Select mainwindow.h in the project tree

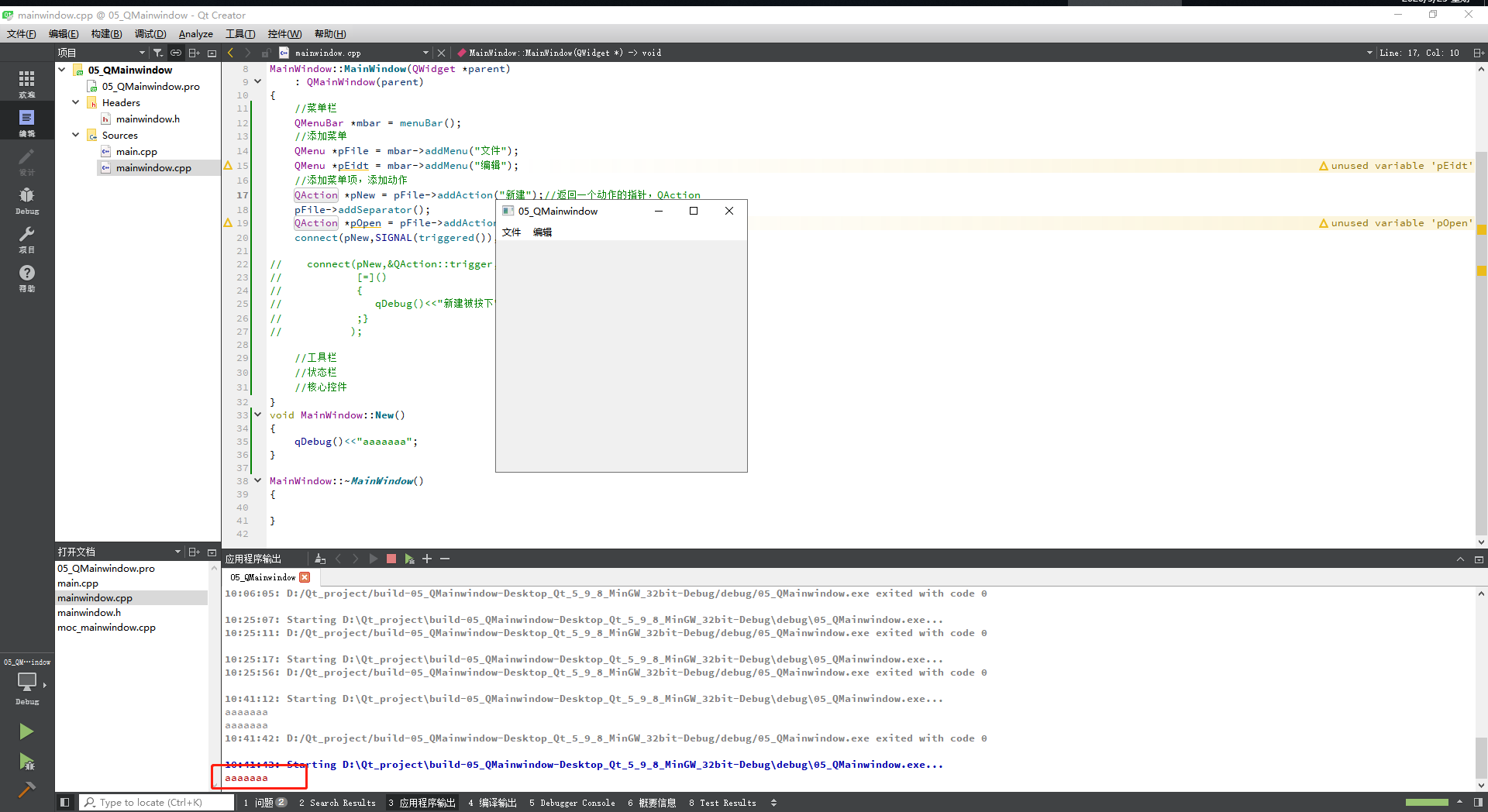point(148,119)
